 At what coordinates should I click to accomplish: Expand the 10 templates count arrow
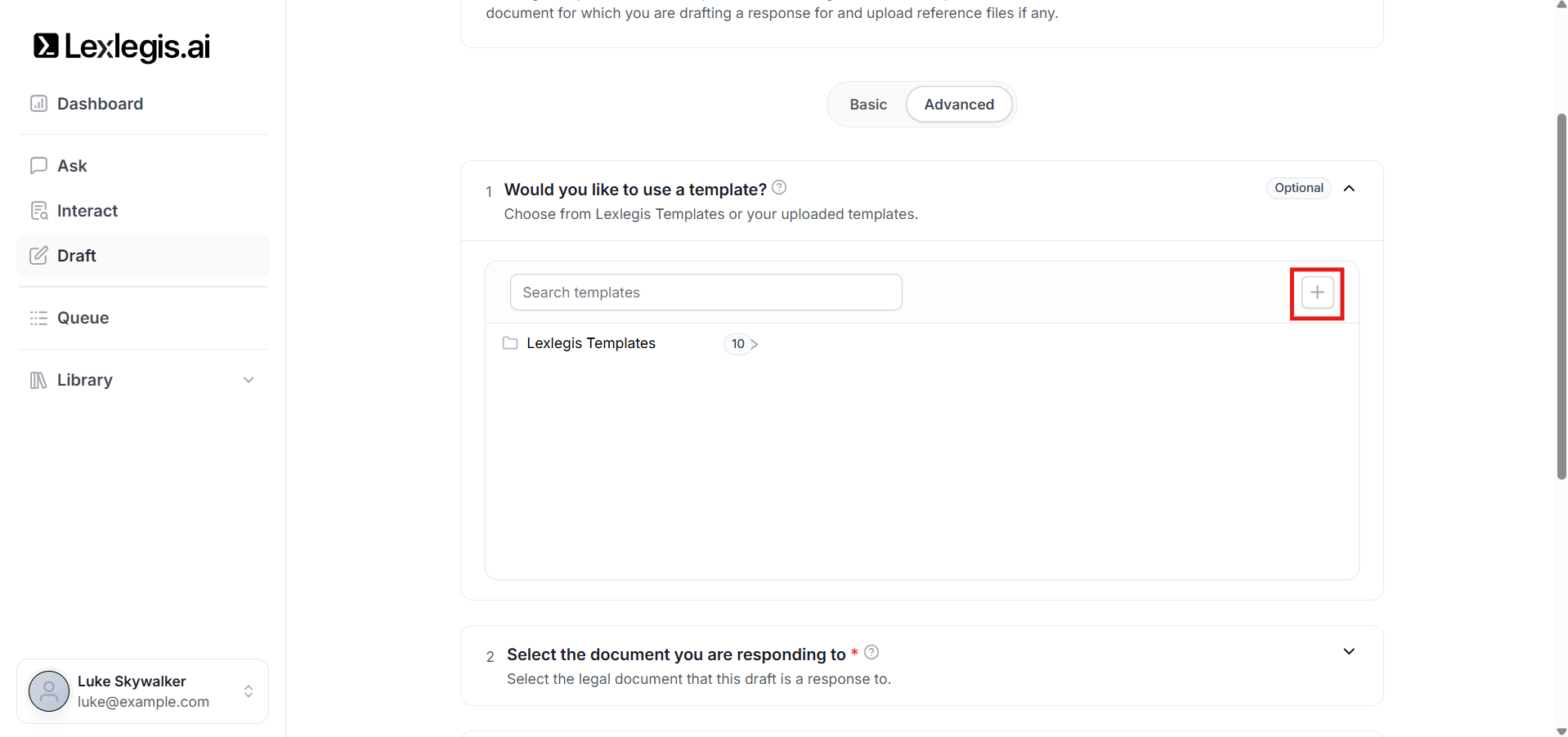754,344
